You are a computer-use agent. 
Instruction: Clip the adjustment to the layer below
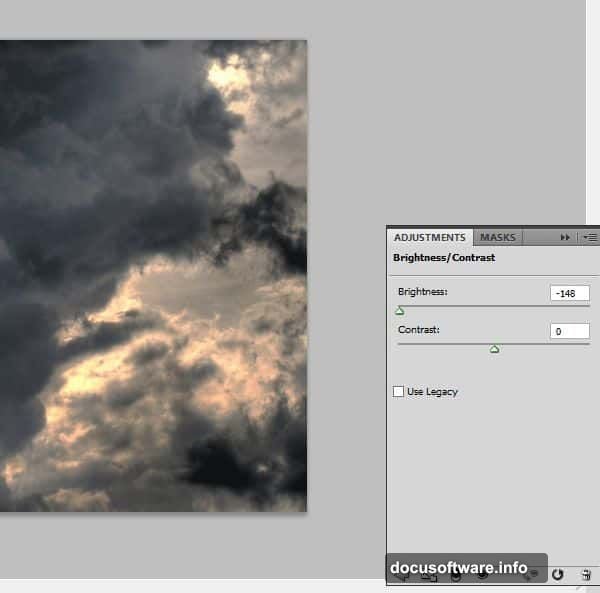click(x=456, y=576)
